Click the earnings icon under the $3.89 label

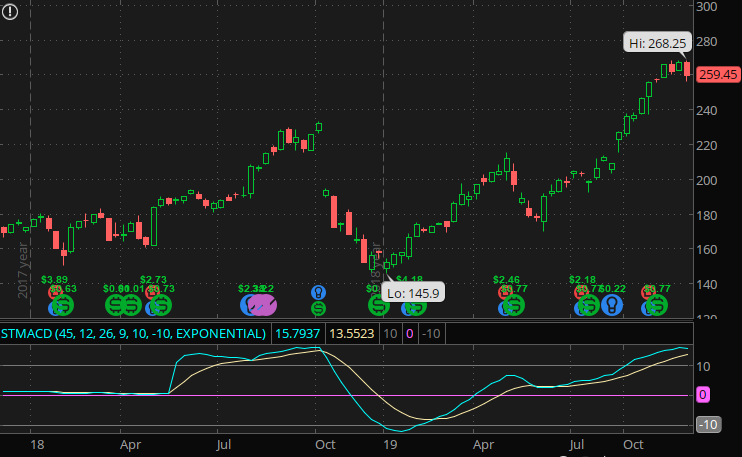tap(55, 293)
